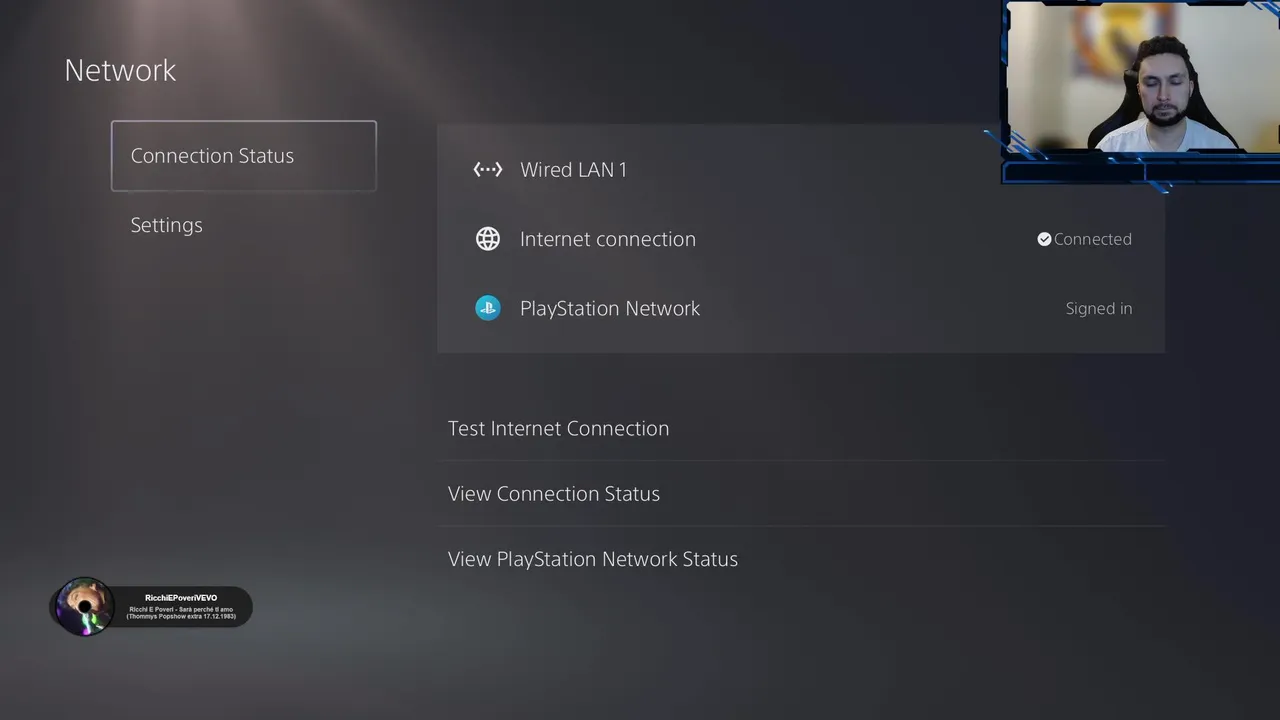The image size is (1280, 720).
Task: Click the Network page title
Action: point(120,70)
